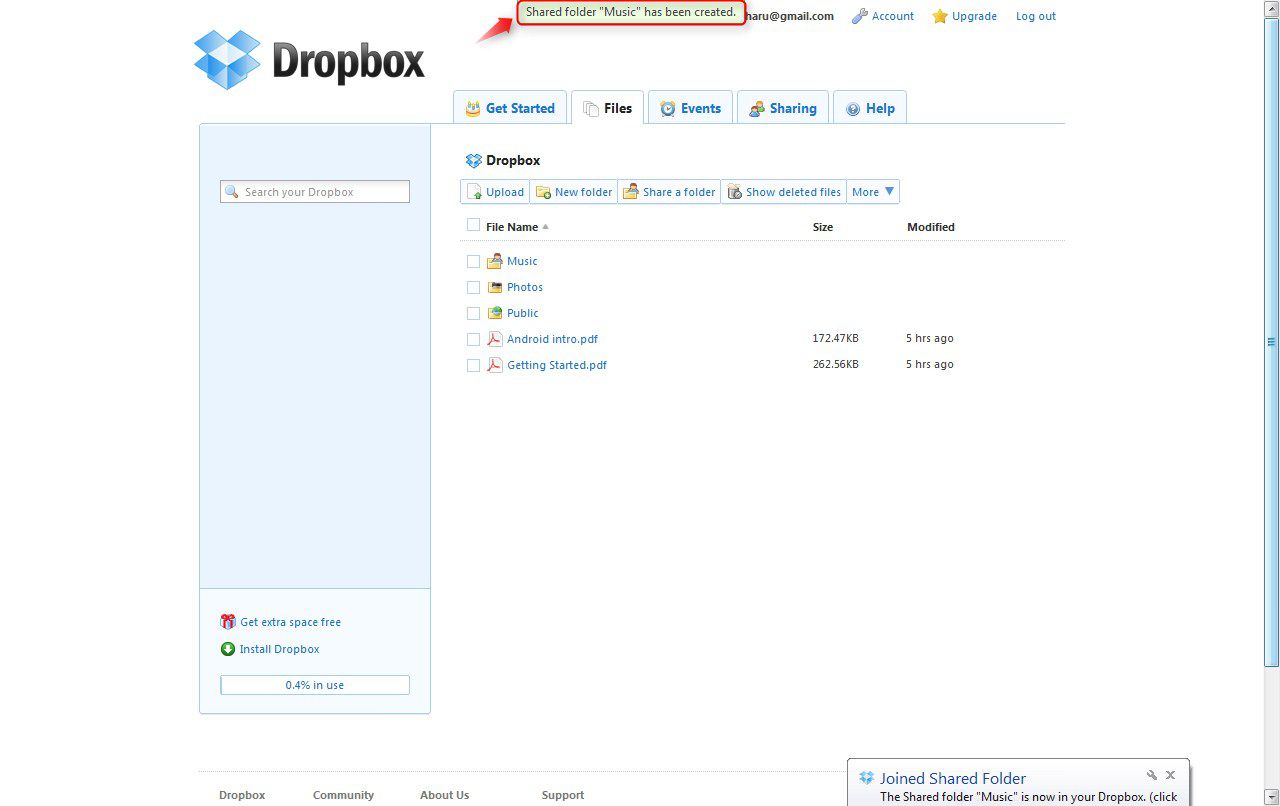
Task: Open the Getting Started.pdf file
Action: point(557,365)
